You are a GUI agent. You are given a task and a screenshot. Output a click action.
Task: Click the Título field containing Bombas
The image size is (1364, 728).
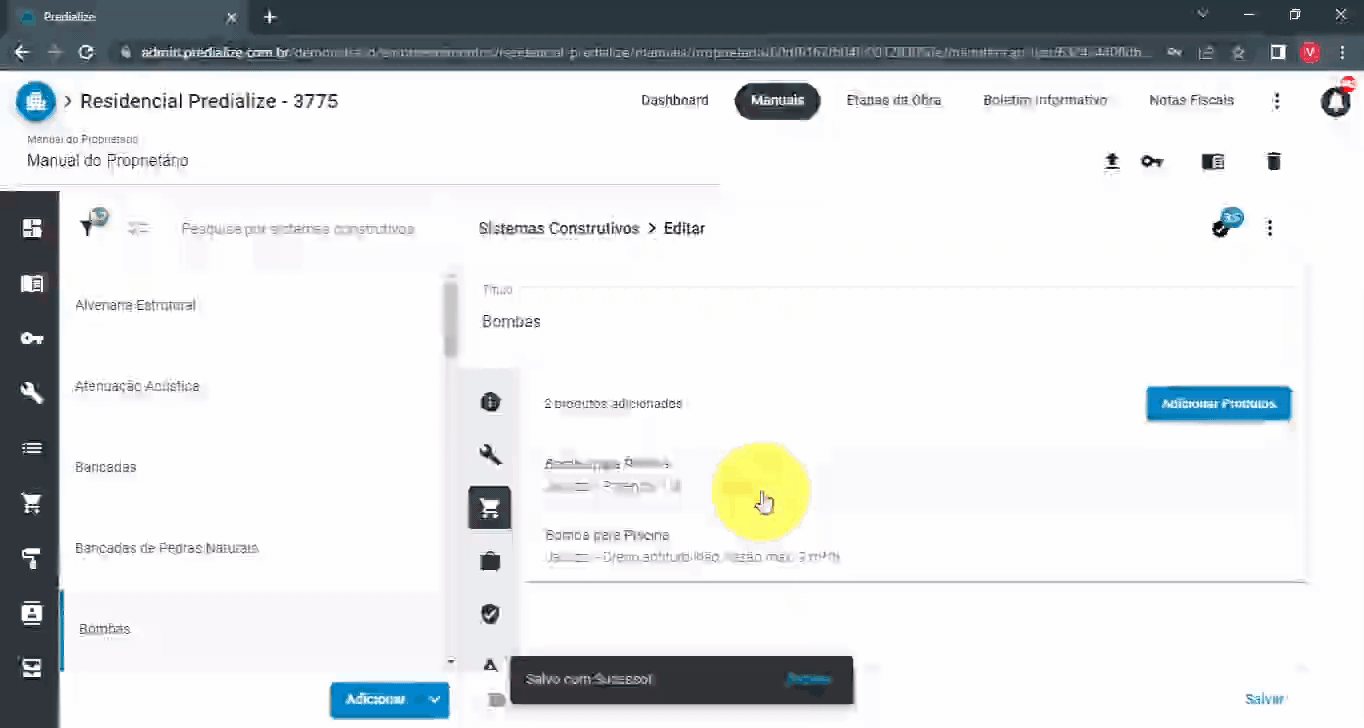tap(880, 321)
